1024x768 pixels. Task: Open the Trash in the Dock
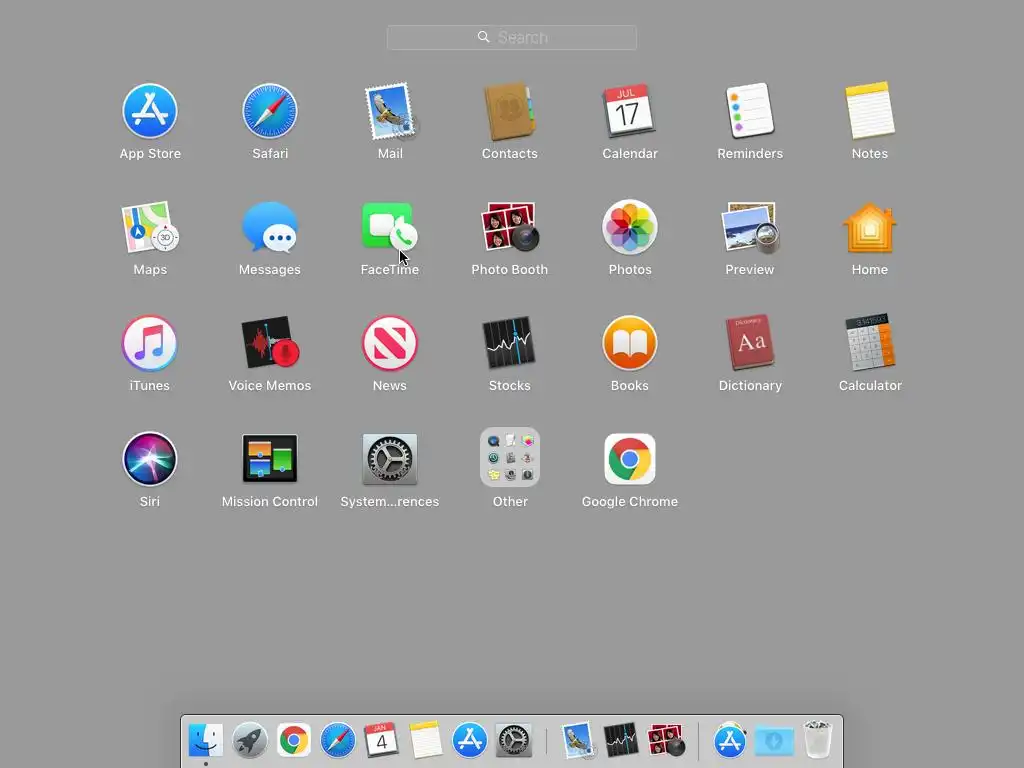[818, 741]
